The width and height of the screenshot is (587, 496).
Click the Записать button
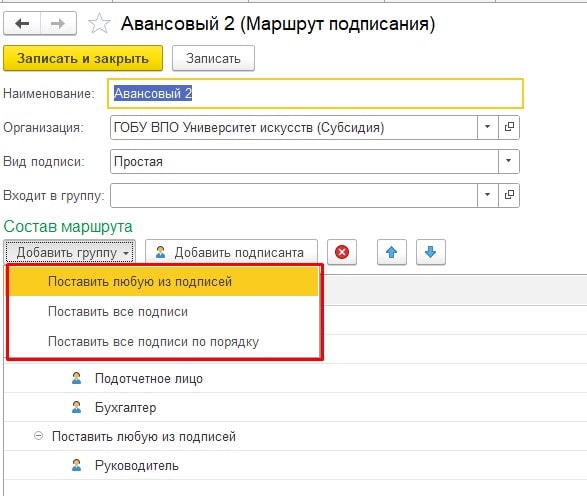tap(213, 58)
